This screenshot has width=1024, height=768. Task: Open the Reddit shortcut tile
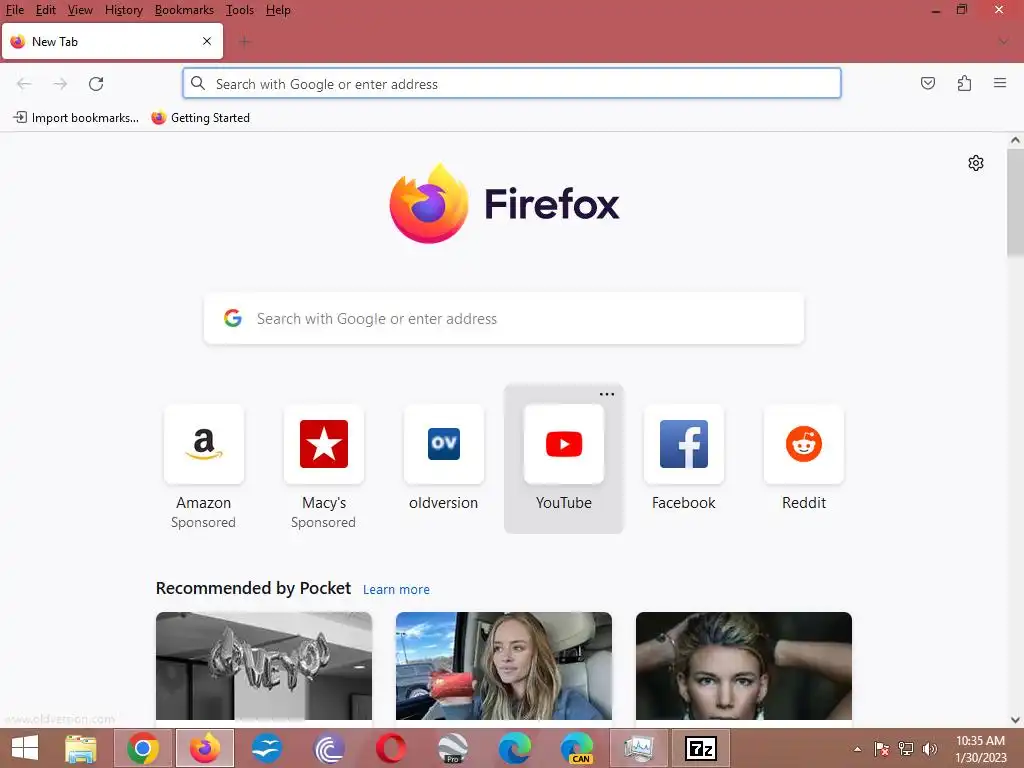(x=804, y=444)
